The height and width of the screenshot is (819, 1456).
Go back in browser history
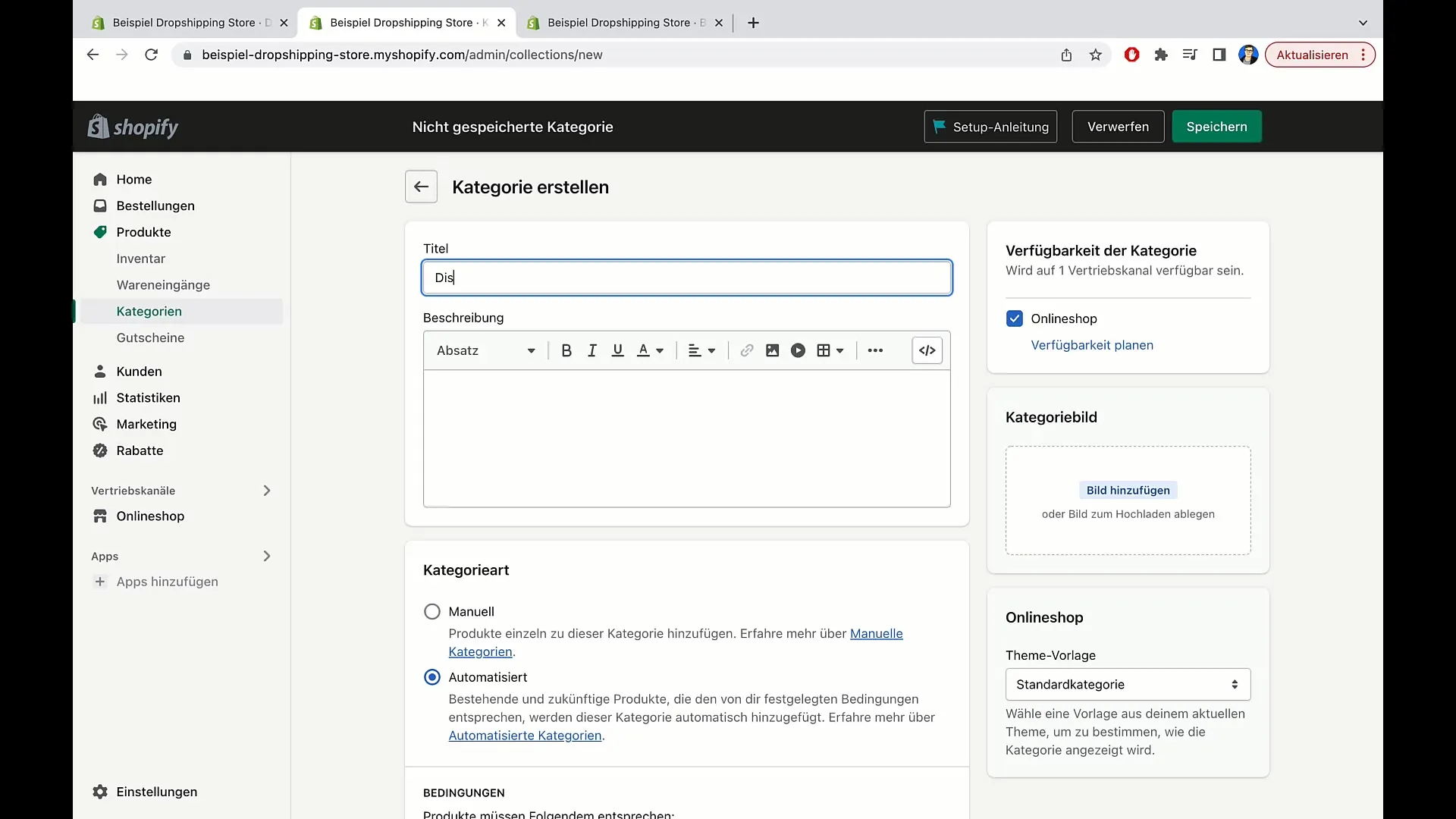pos(93,55)
